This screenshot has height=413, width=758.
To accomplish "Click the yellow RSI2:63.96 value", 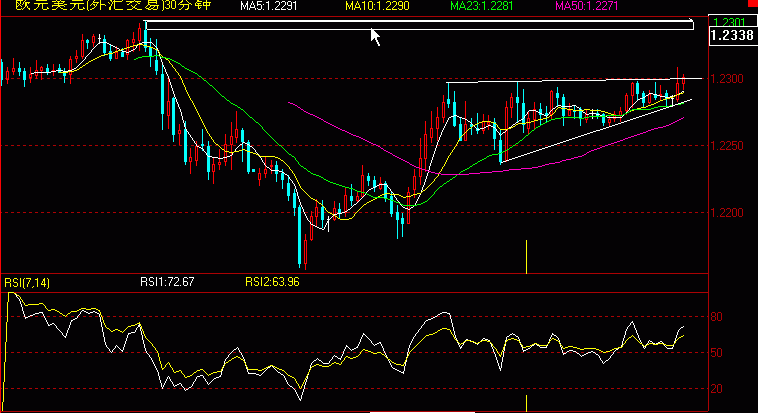I will 272,282.
